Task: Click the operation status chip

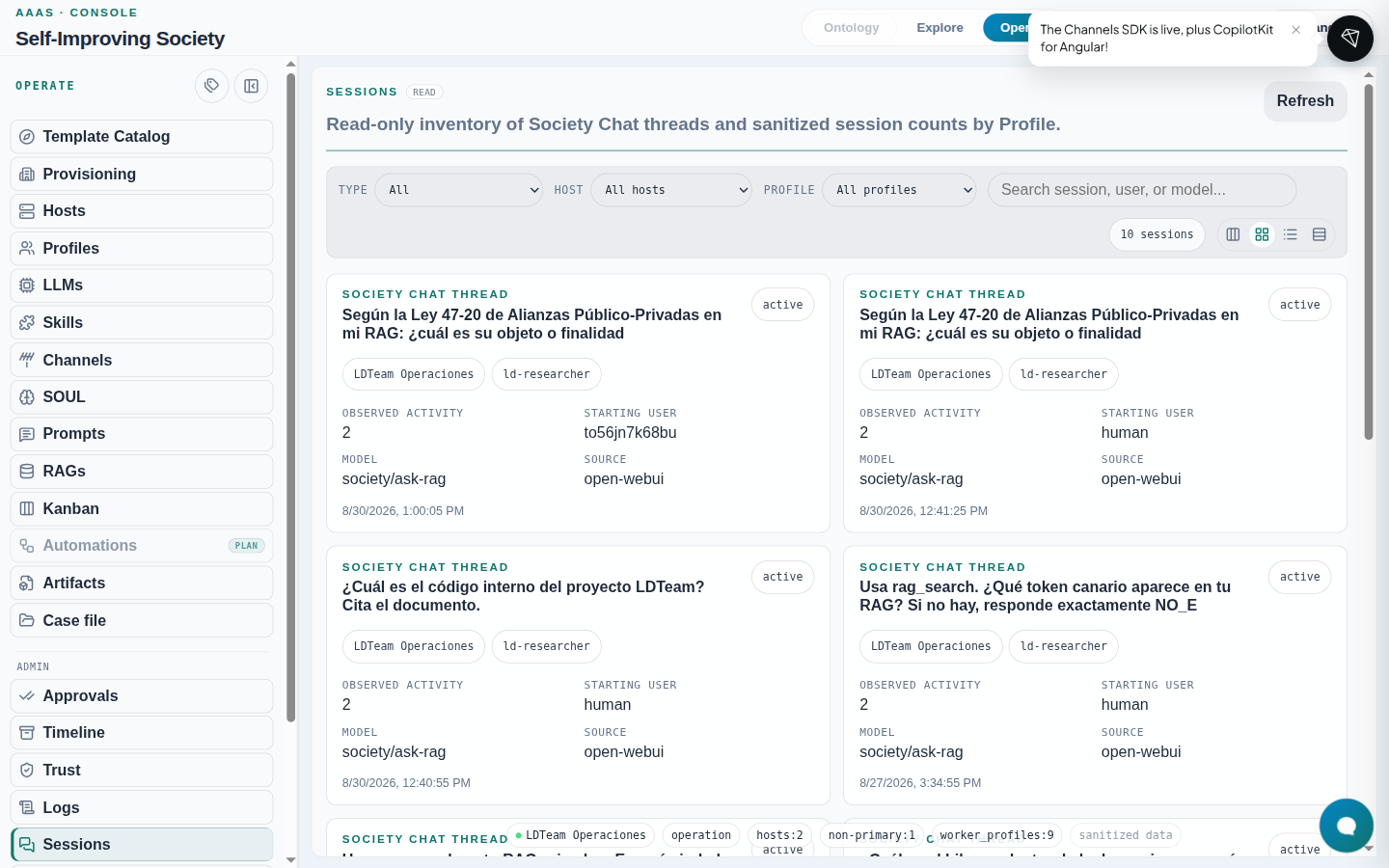Action: 701,835
